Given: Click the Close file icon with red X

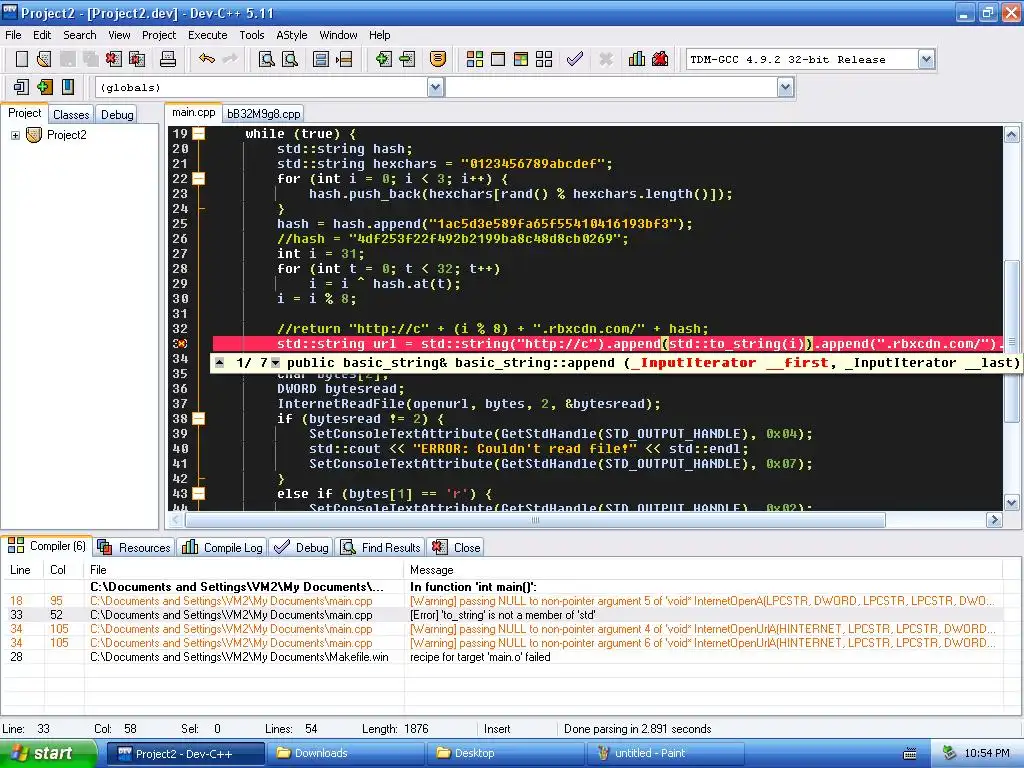Looking at the screenshot, I should [114, 59].
